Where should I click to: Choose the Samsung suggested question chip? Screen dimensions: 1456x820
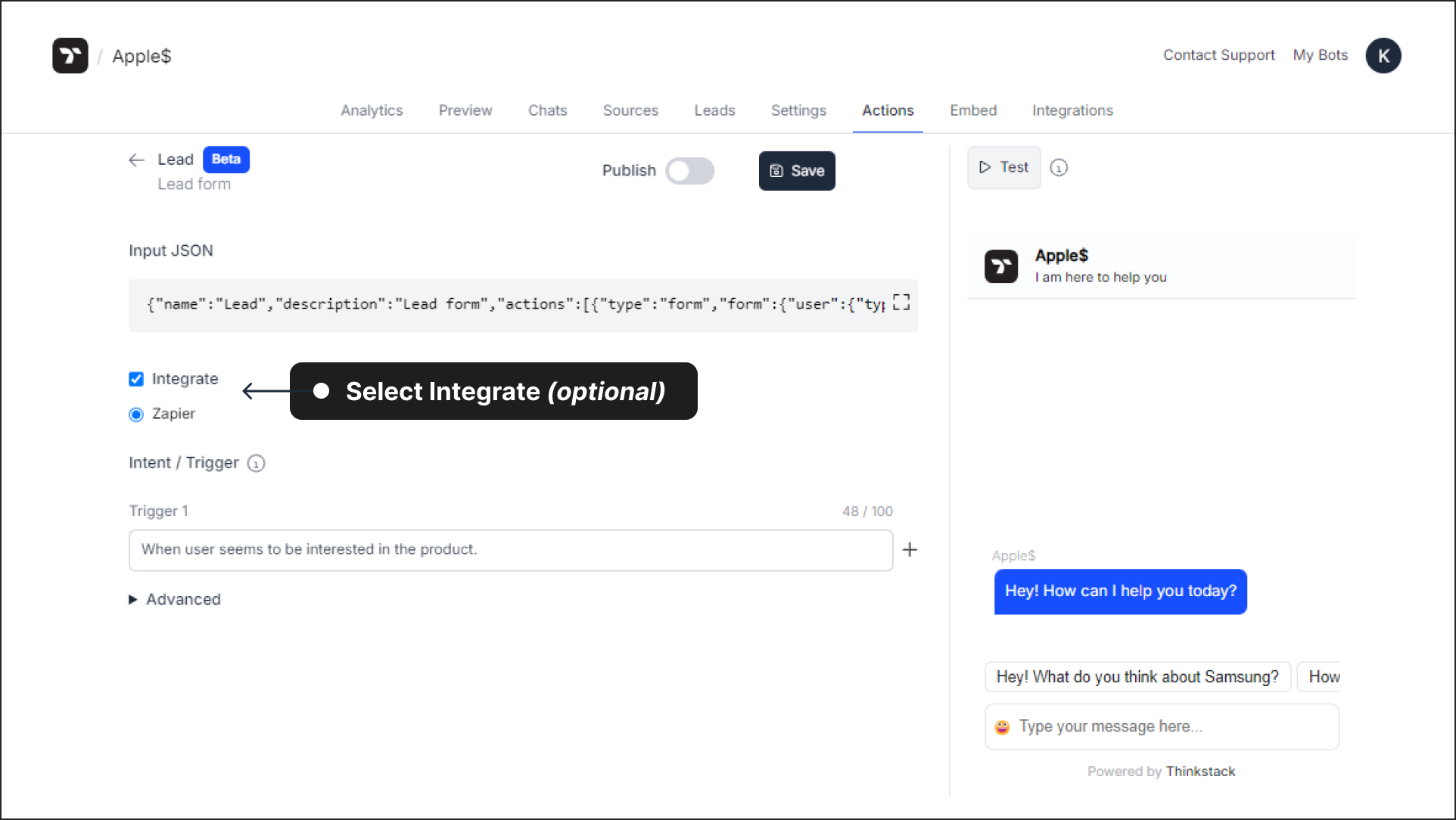1137,677
